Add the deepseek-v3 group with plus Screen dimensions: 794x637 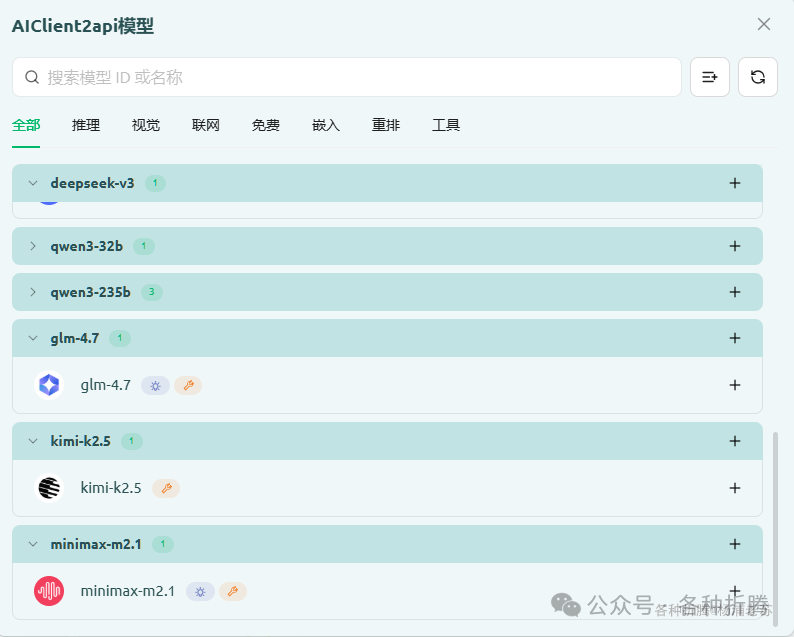735,183
